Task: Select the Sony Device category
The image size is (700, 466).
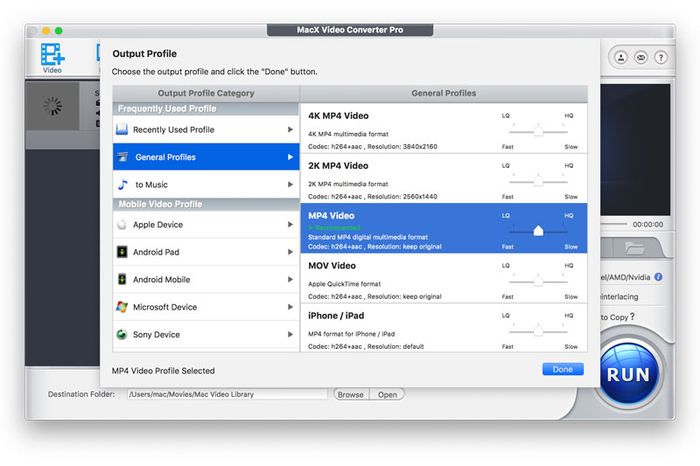Action: (x=206, y=334)
